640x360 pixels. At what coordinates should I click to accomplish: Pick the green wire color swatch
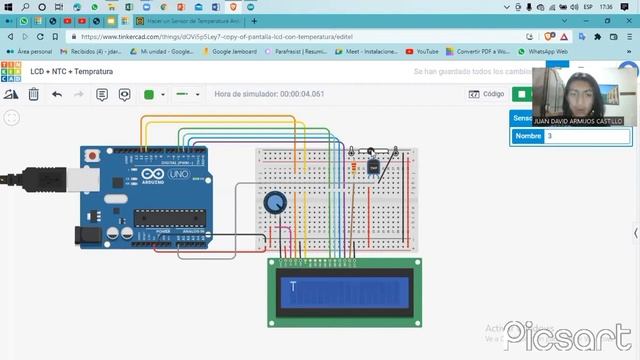(149, 95)
